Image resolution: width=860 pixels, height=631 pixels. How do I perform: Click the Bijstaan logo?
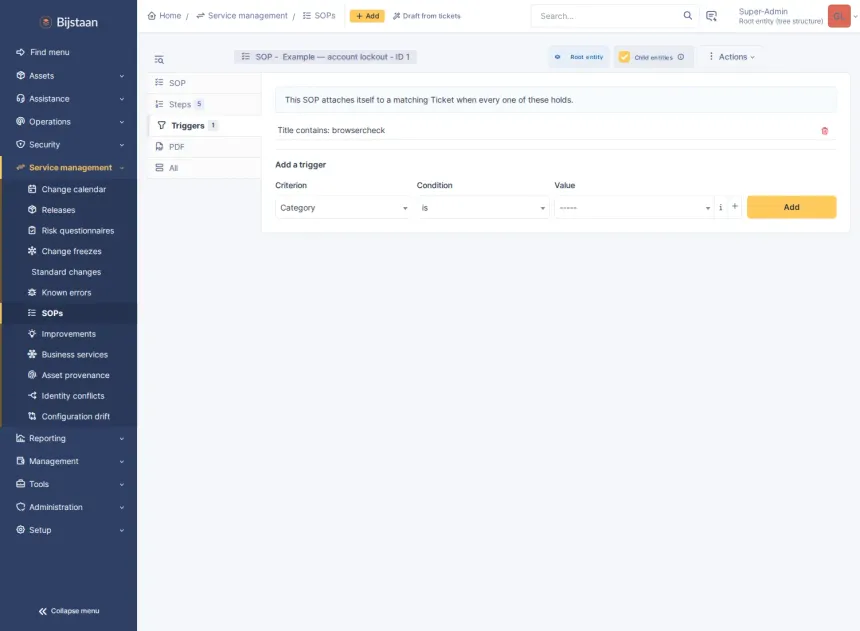69,22
